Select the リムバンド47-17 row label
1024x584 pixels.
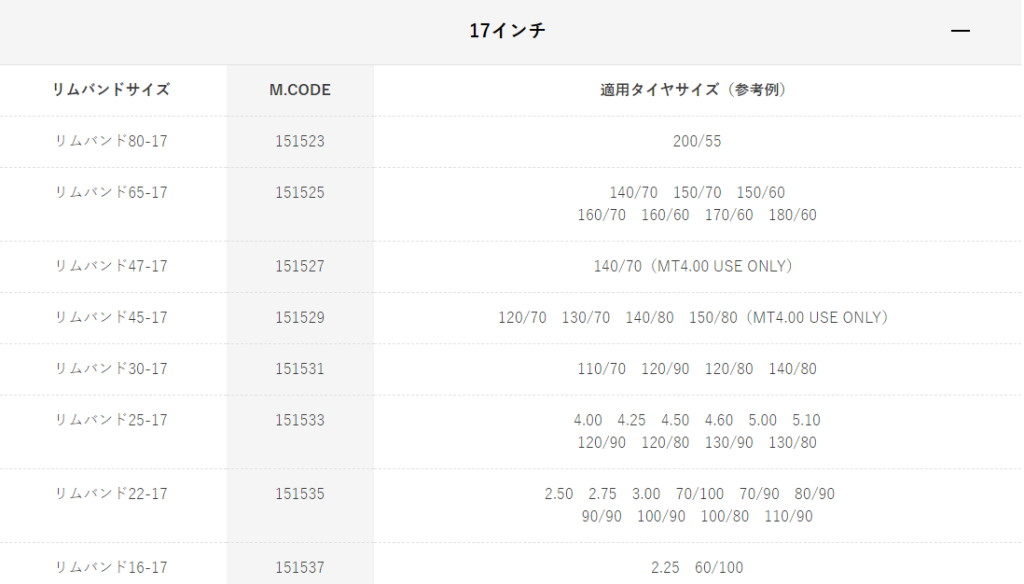pos(111,266)
